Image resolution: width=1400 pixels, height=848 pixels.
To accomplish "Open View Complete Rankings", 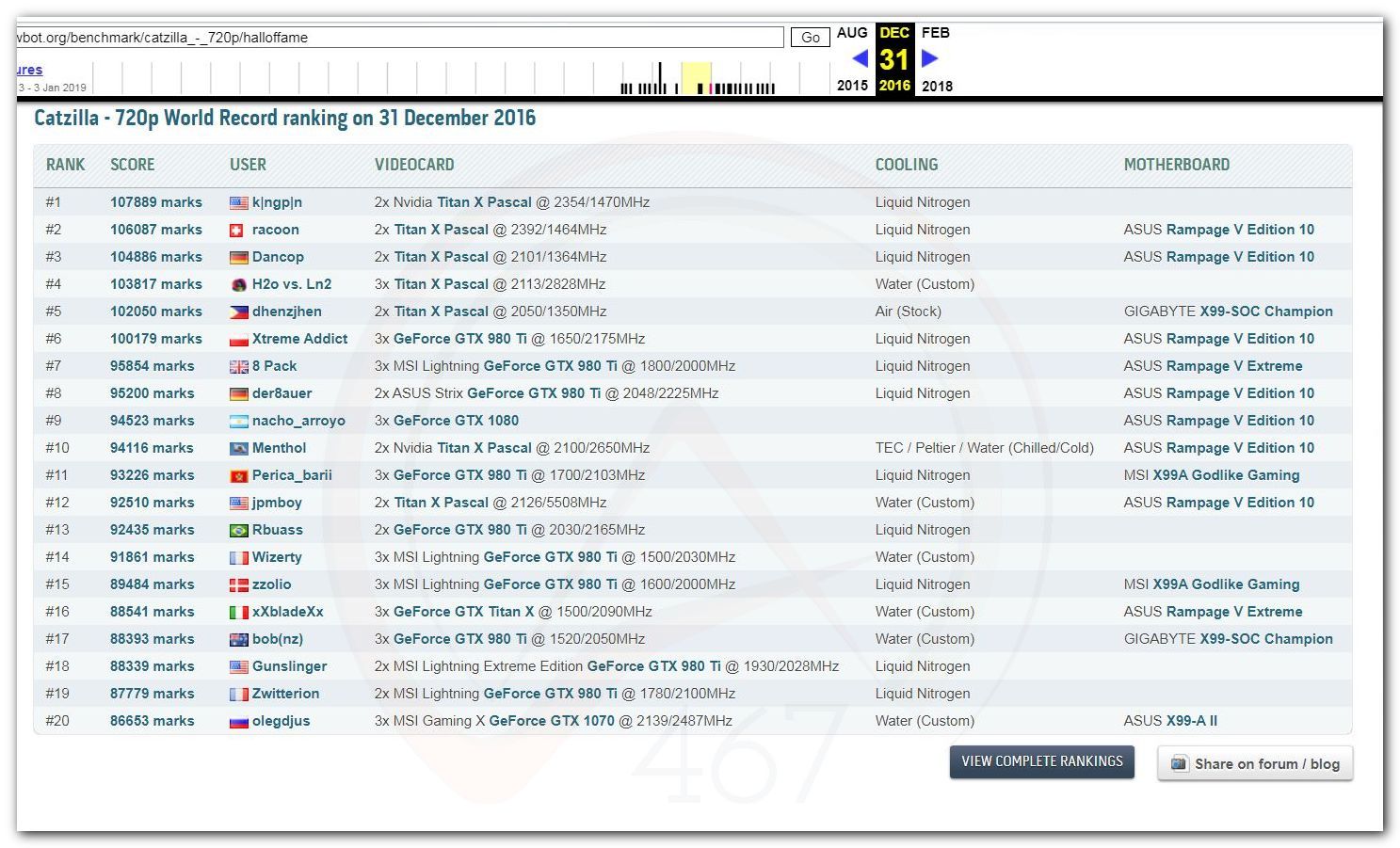I will coord(1042,761).
